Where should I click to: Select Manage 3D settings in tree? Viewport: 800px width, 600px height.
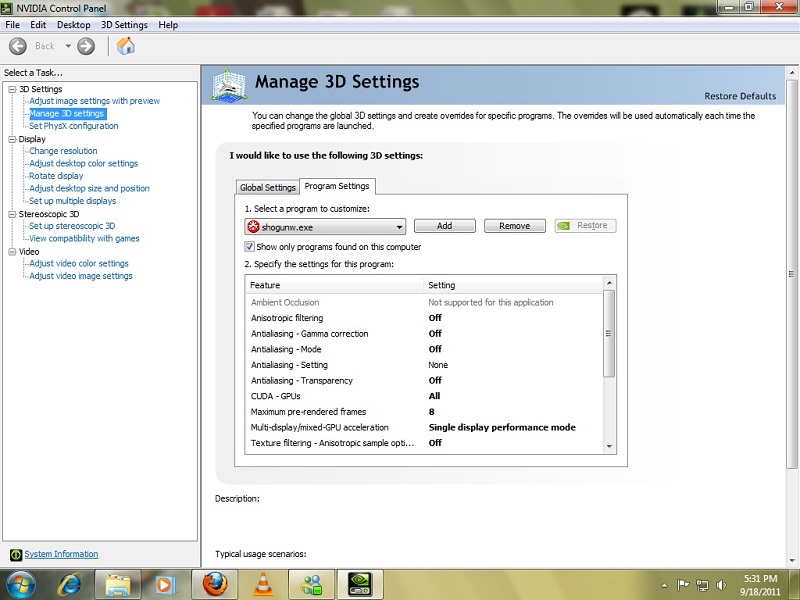(x=67, y=114)
